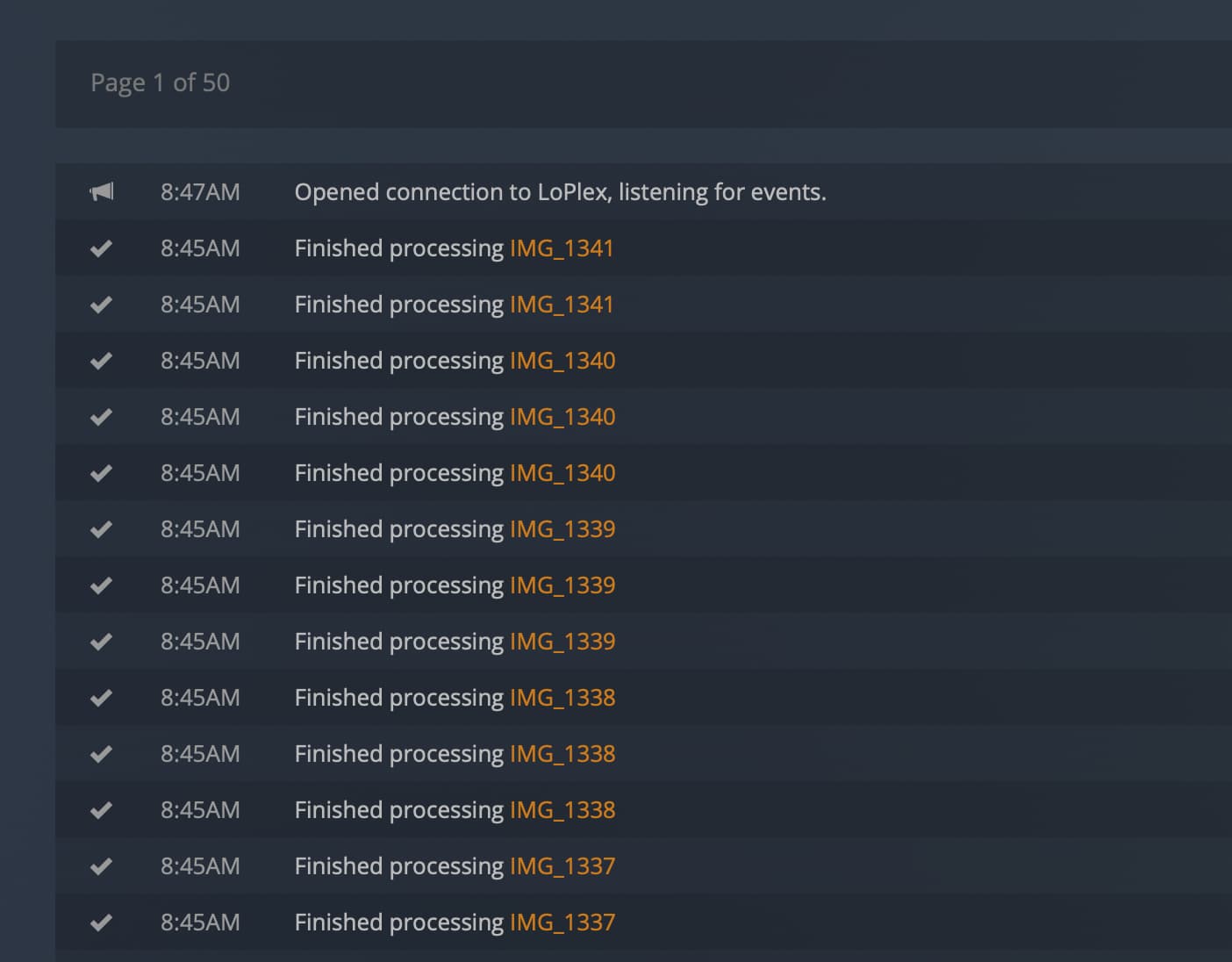Click the checkmark beside the lowest IMG_1337 entry
1232x962 pixels.
[x=102, y=923]
